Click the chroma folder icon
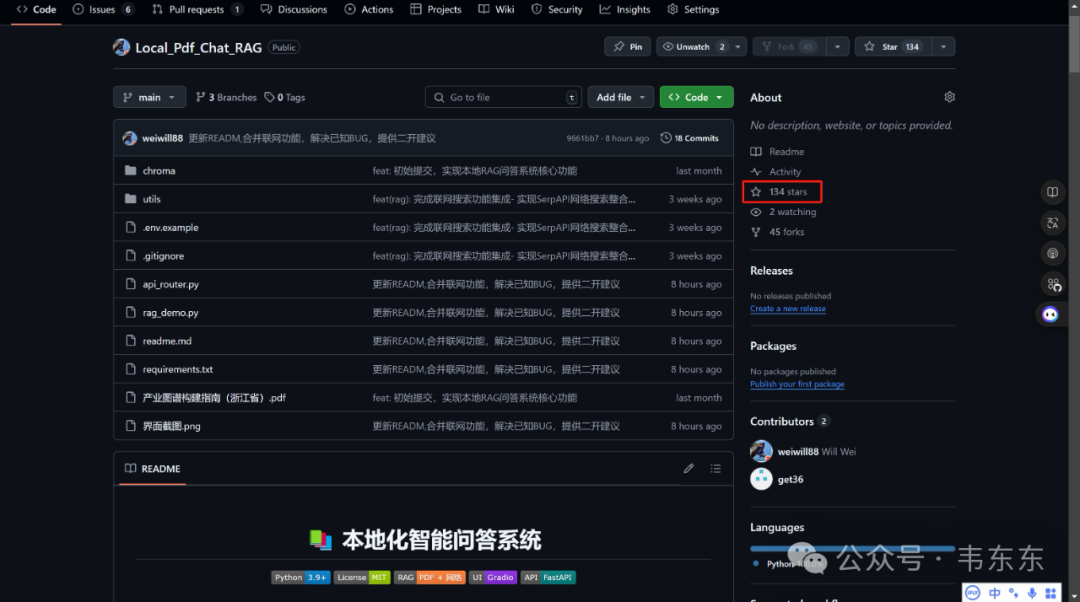The width and height of the screenshot is (1080, 602). tap(130, 170)
